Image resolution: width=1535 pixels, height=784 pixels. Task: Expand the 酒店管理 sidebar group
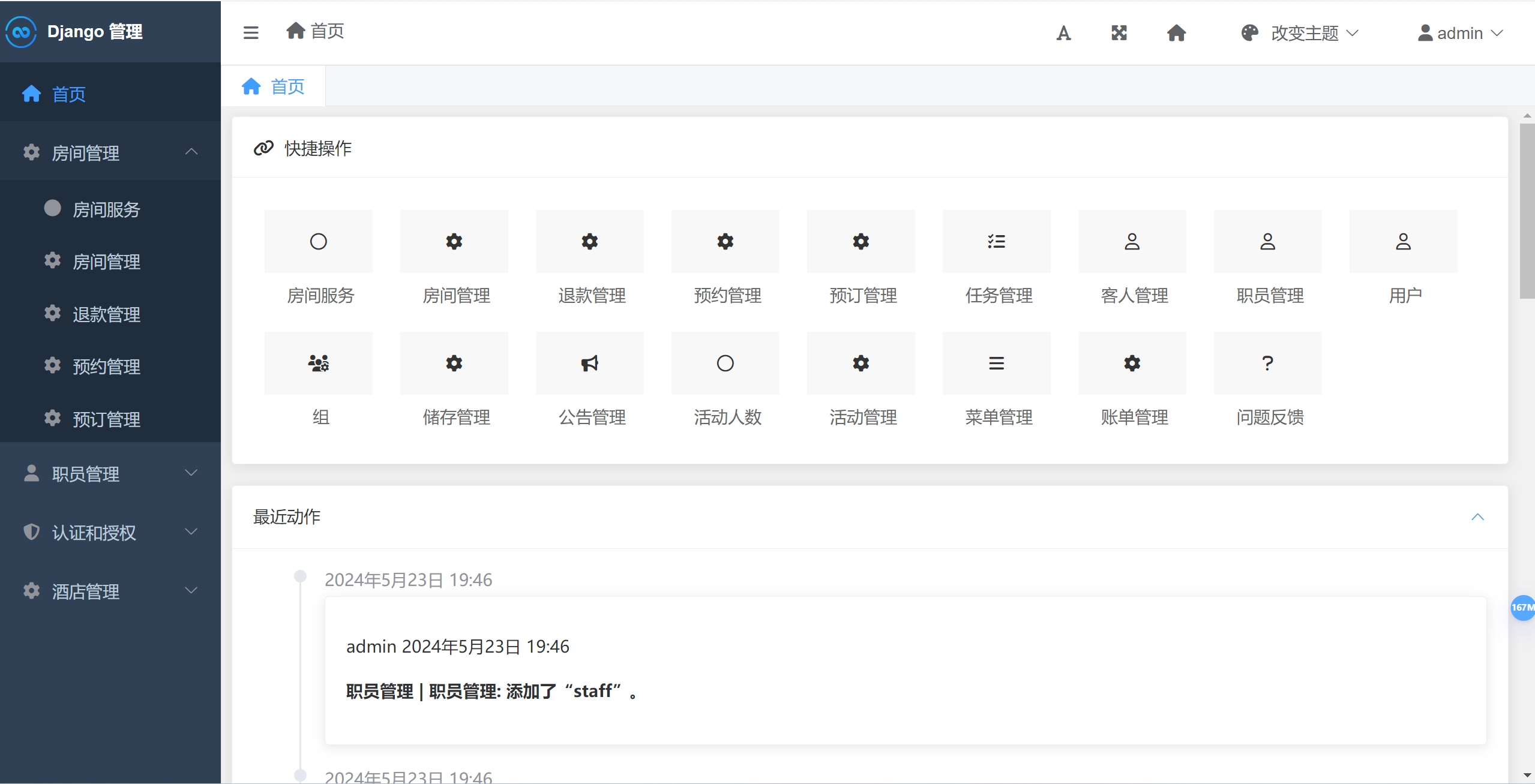coord(110,591)
